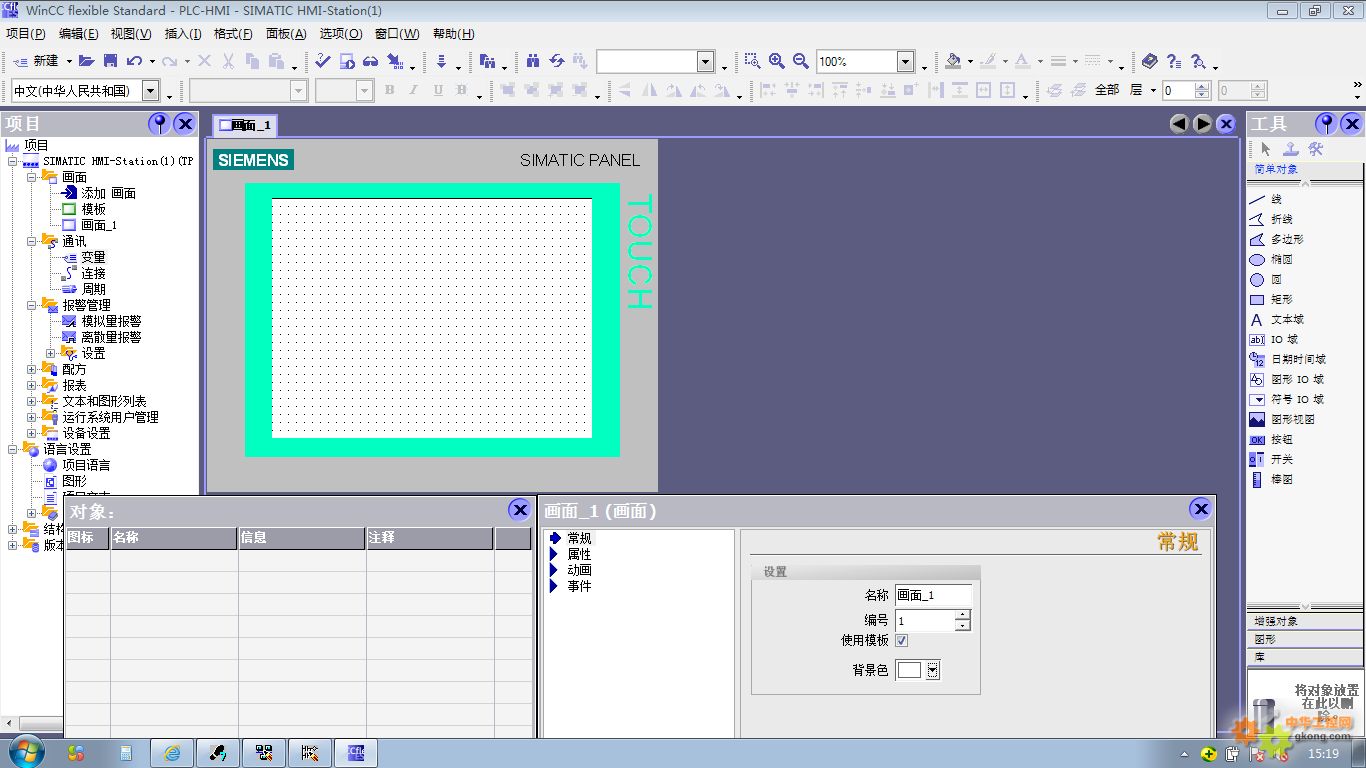Select the 开关 (Switch) tool
This screenshot has width=1366, height=768.
(x=1271, y=459)
